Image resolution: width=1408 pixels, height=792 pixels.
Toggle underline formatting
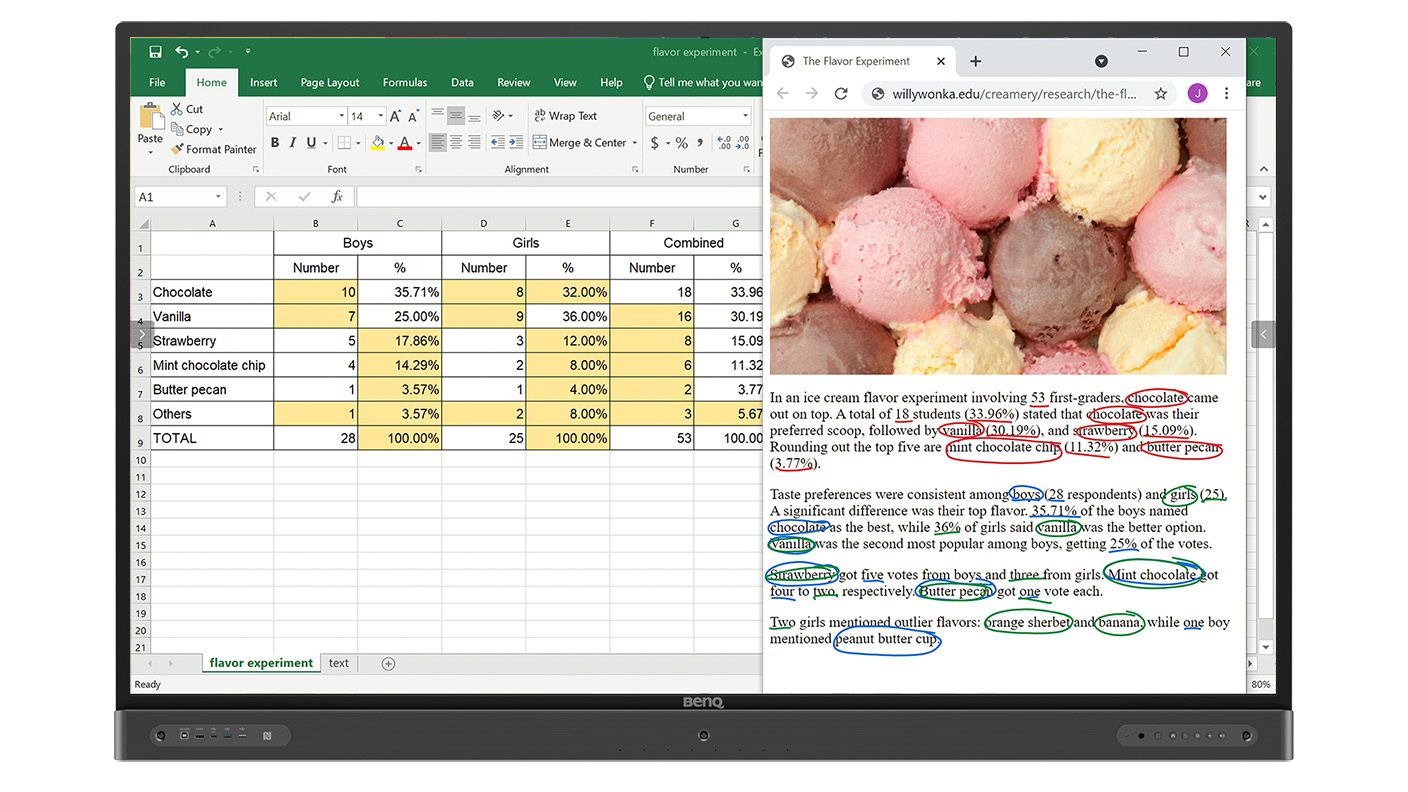310,143
